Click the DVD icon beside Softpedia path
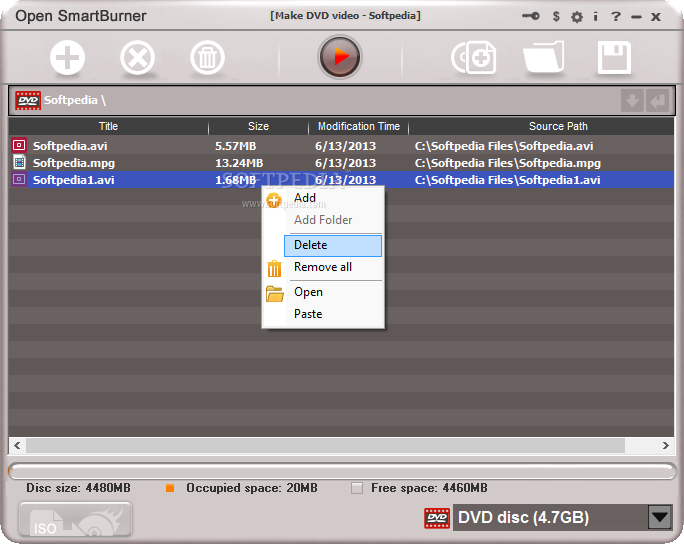684x544 pixels. (x=28, y=100)
